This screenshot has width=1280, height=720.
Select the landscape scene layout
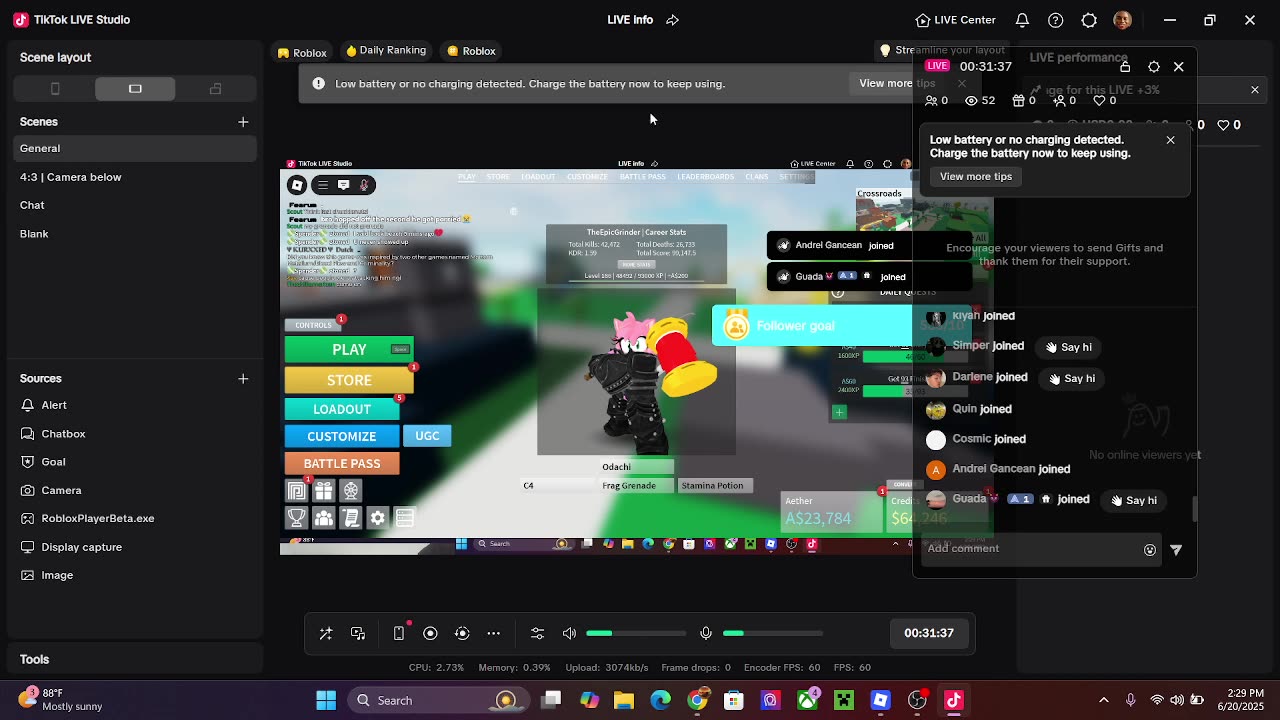point(135,89)
